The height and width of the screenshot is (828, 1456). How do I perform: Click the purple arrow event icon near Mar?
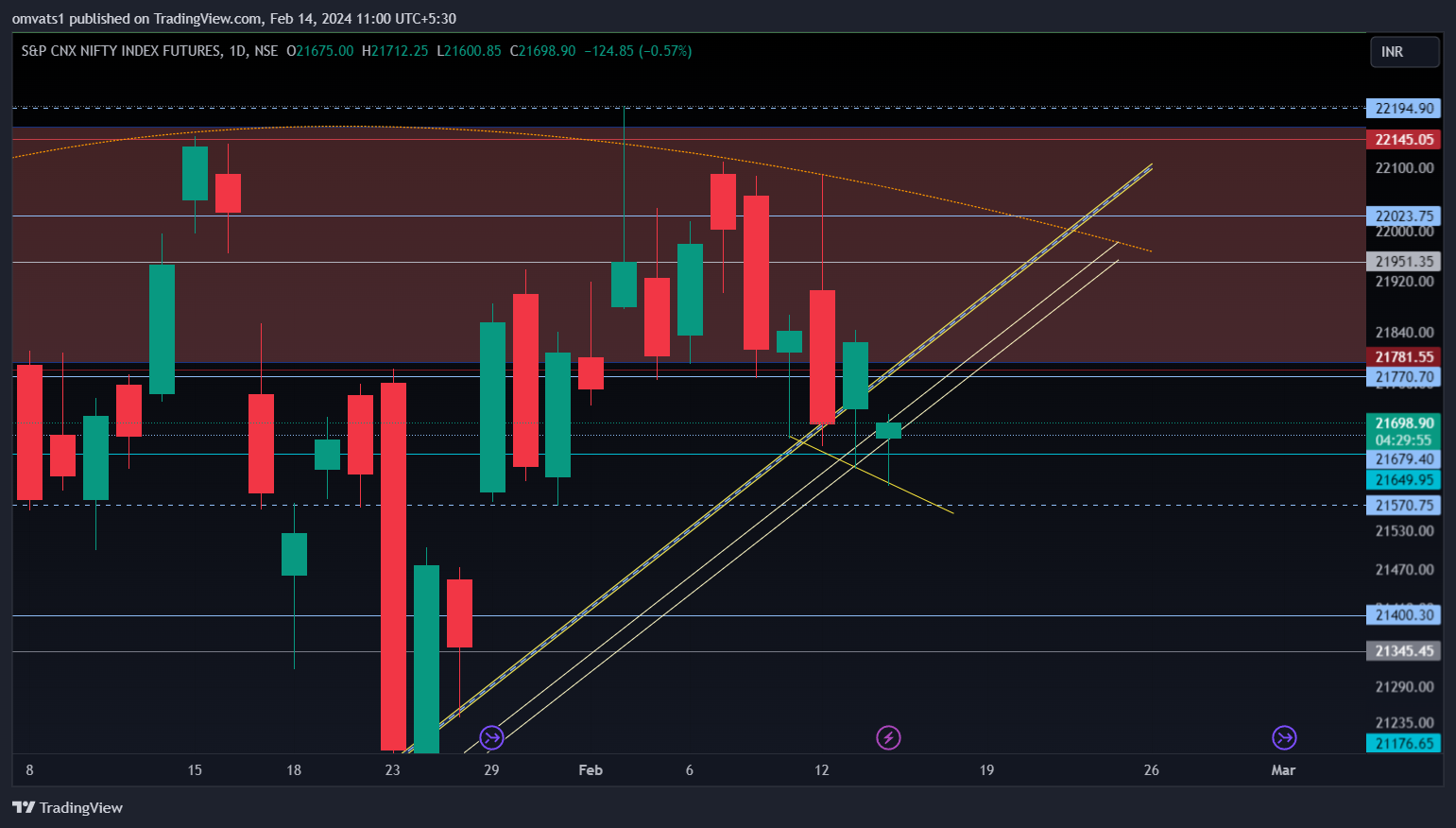coord(1284,737)
